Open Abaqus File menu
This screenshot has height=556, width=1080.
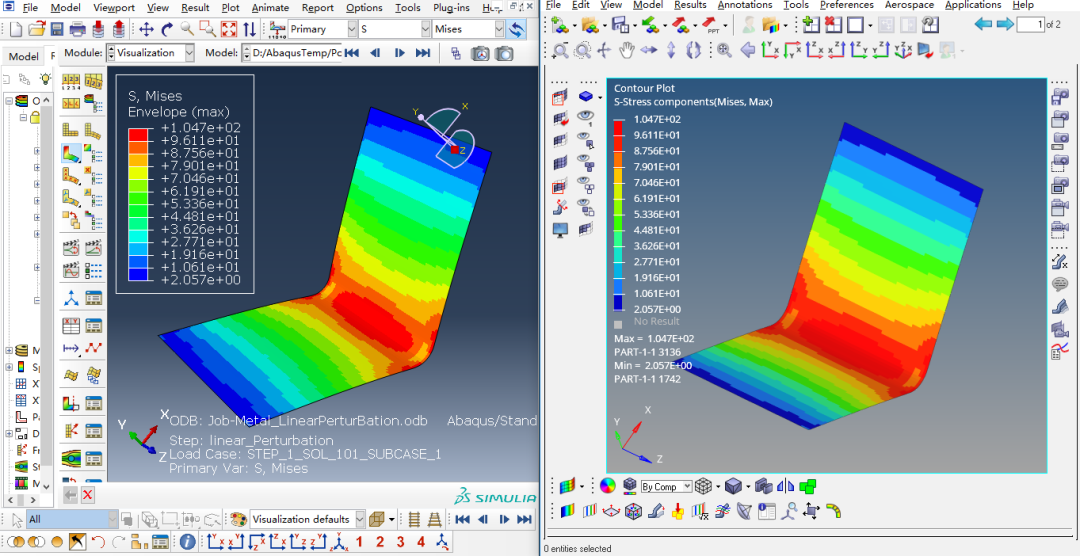[x=30, y=8]
